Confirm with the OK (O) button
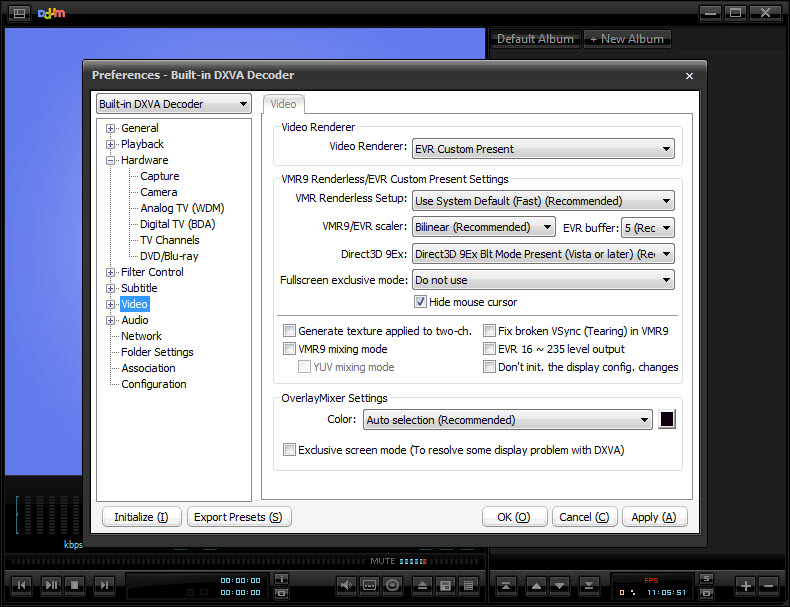The width and height of the screenshot is (790, 607). (514, 517)
